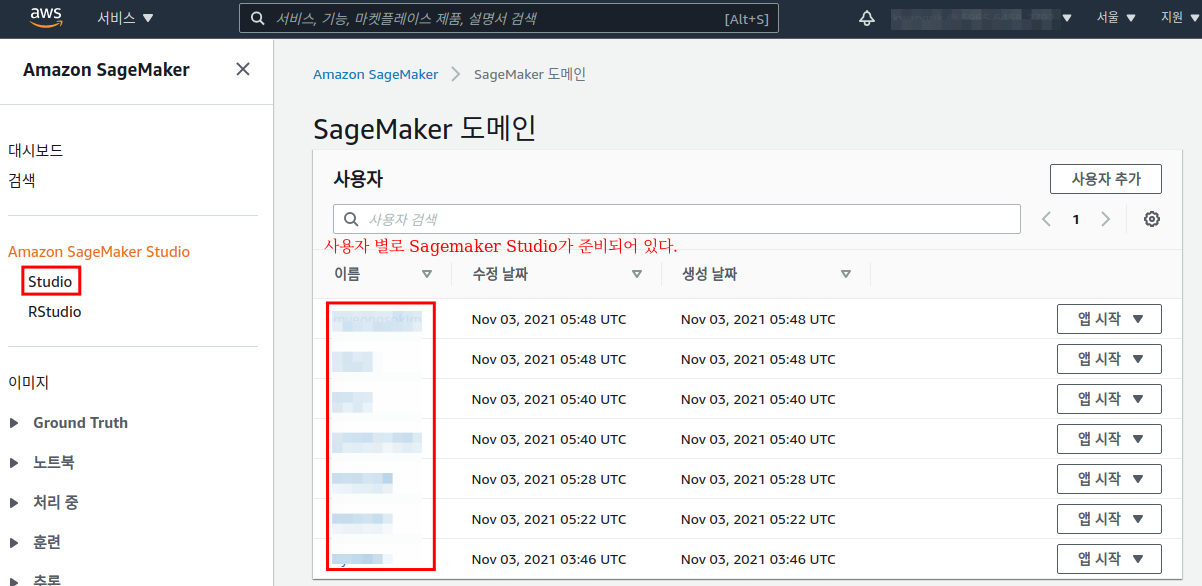Select page number 1 in pagination
The width and height of the screenshot is (1202, 586).
coord(1076,219)
